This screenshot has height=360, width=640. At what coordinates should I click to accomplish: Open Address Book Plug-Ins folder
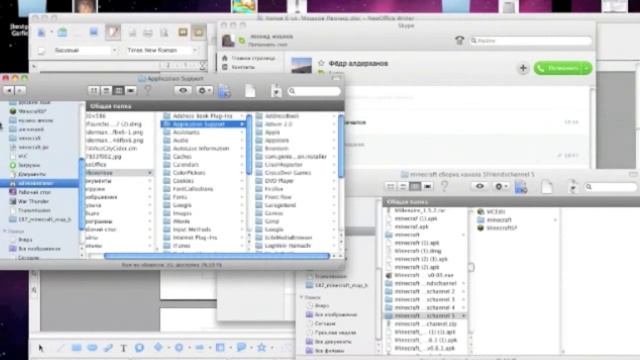point(202,116)
